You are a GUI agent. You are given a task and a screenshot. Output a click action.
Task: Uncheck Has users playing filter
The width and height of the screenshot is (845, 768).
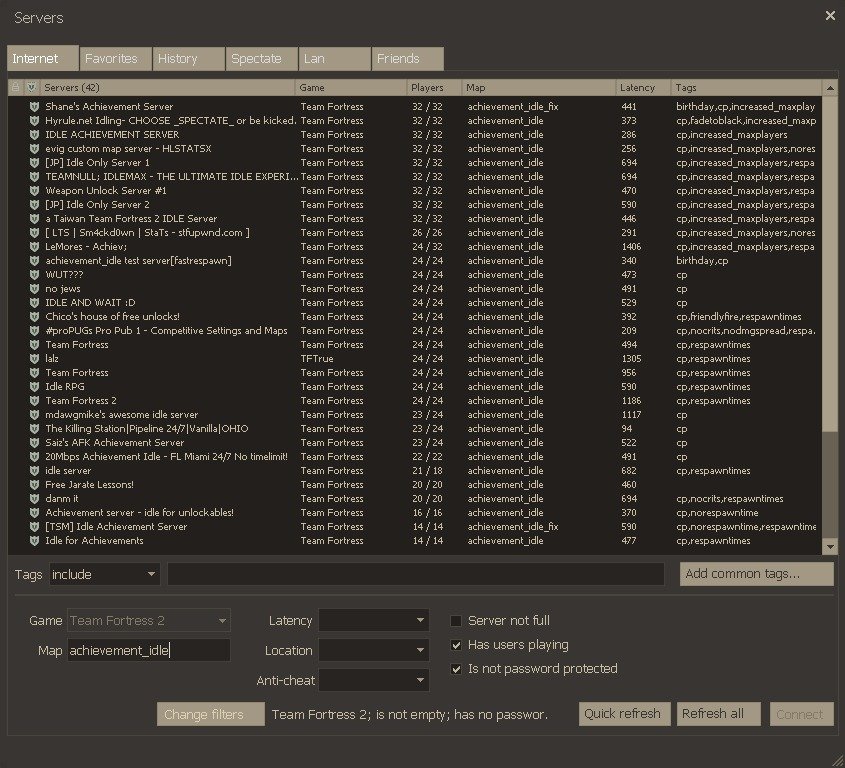(457, 645)
